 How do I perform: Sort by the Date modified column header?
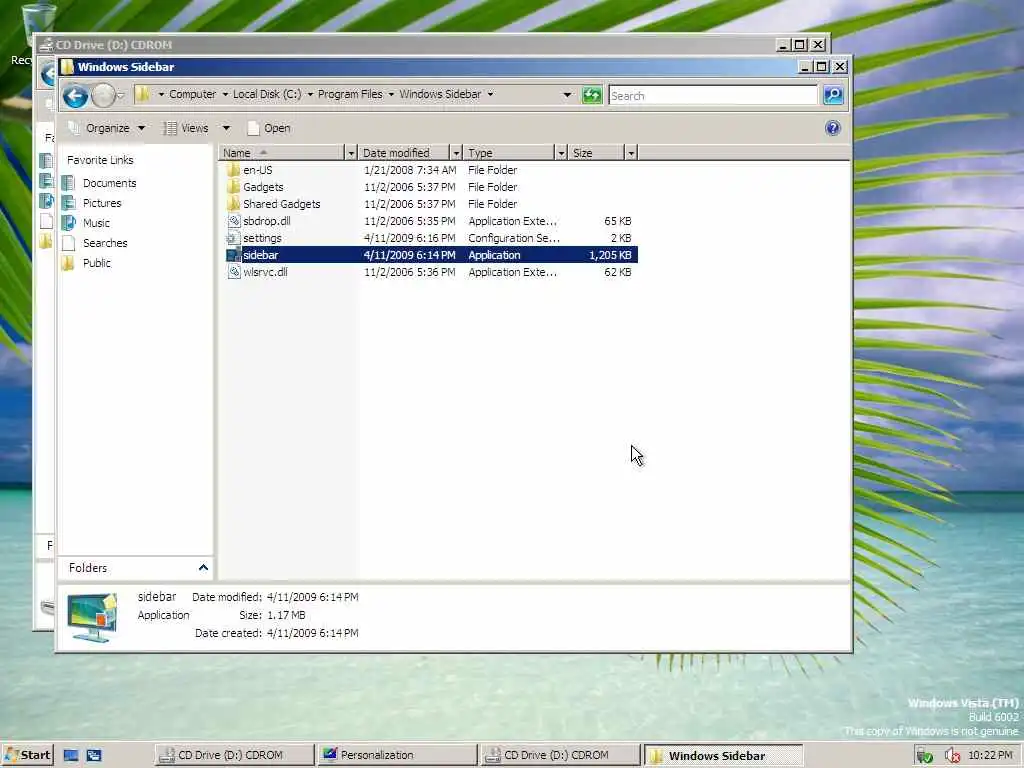coord(404,153)
